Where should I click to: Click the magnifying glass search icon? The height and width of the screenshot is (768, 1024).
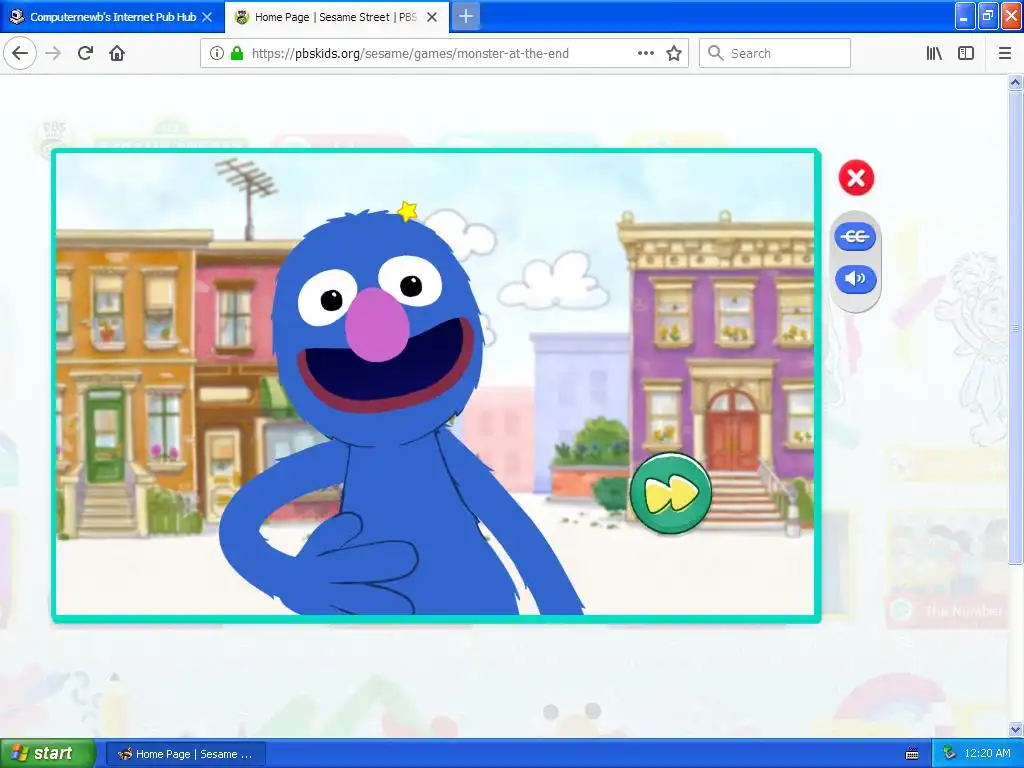(716, 54)
